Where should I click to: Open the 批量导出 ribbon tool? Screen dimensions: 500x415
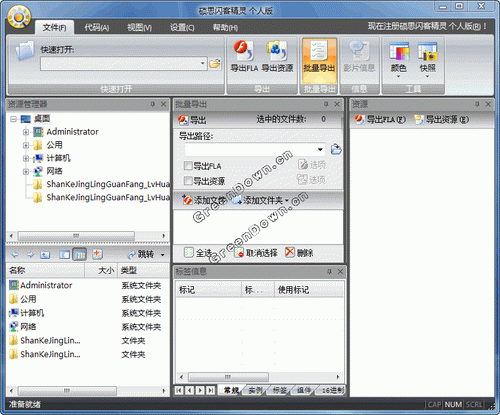tap(319, 60)
